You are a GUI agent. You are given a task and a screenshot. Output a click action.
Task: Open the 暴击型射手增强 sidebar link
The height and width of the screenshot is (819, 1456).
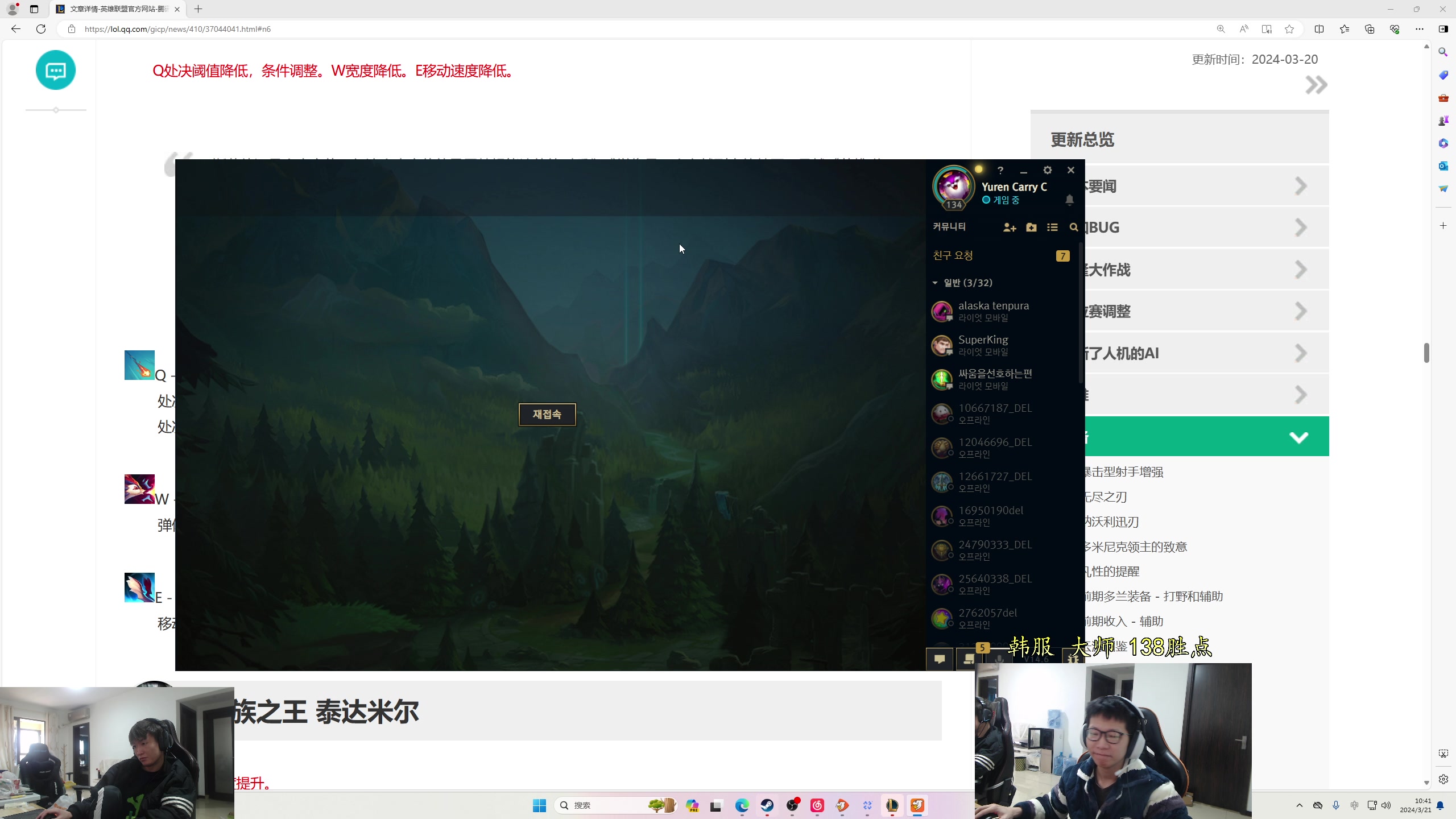[x=1124, y=472]
